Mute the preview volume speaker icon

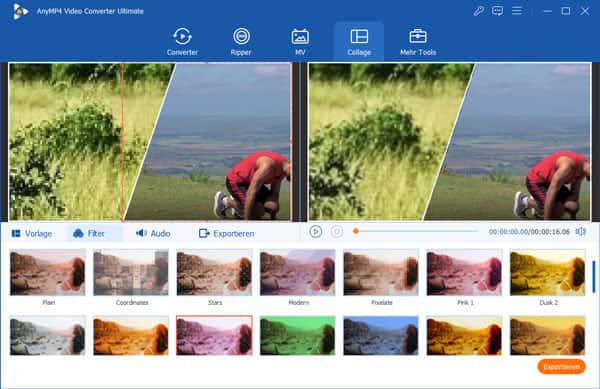tap(581, 231)
